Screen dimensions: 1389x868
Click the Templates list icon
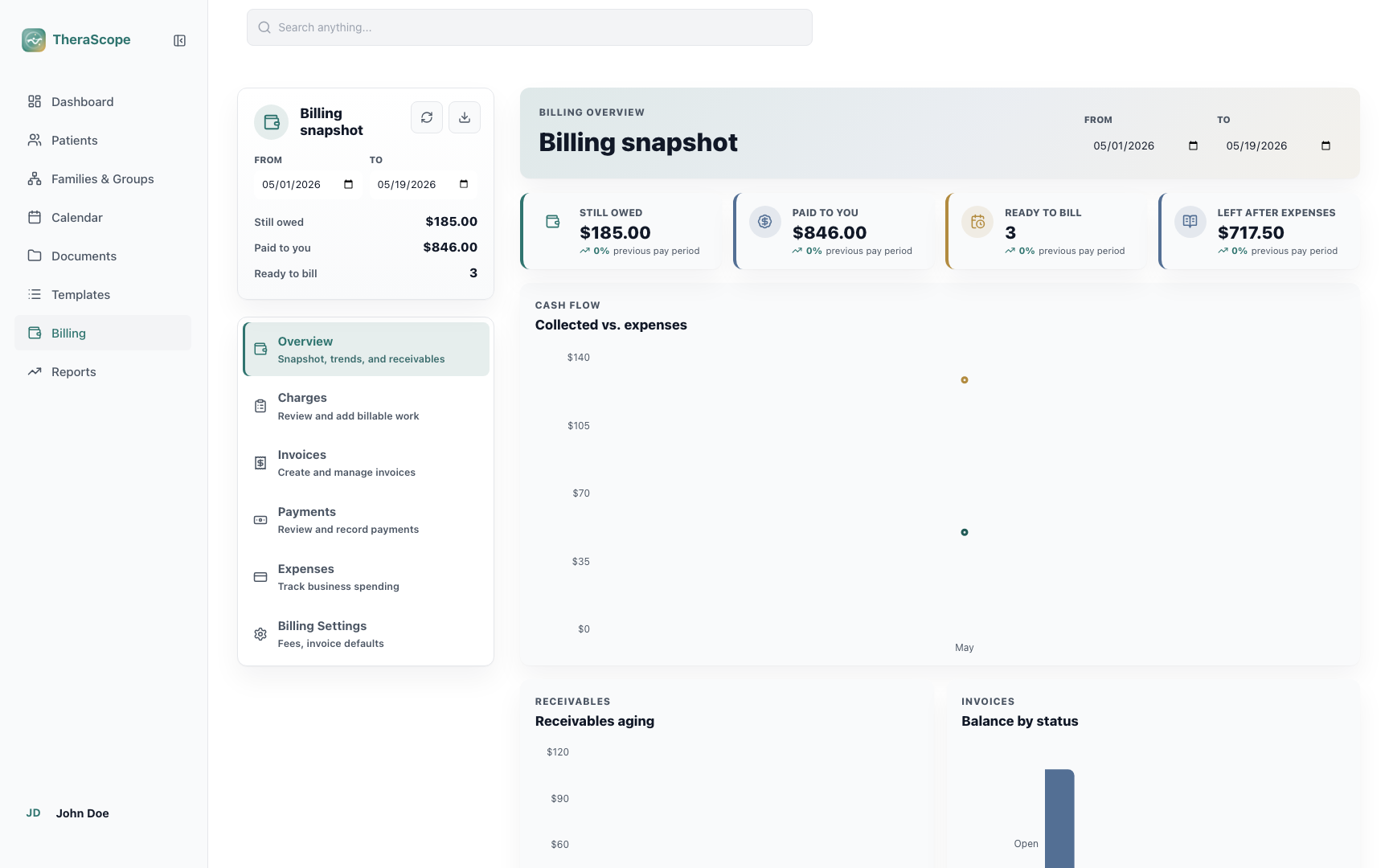[35, 294]
